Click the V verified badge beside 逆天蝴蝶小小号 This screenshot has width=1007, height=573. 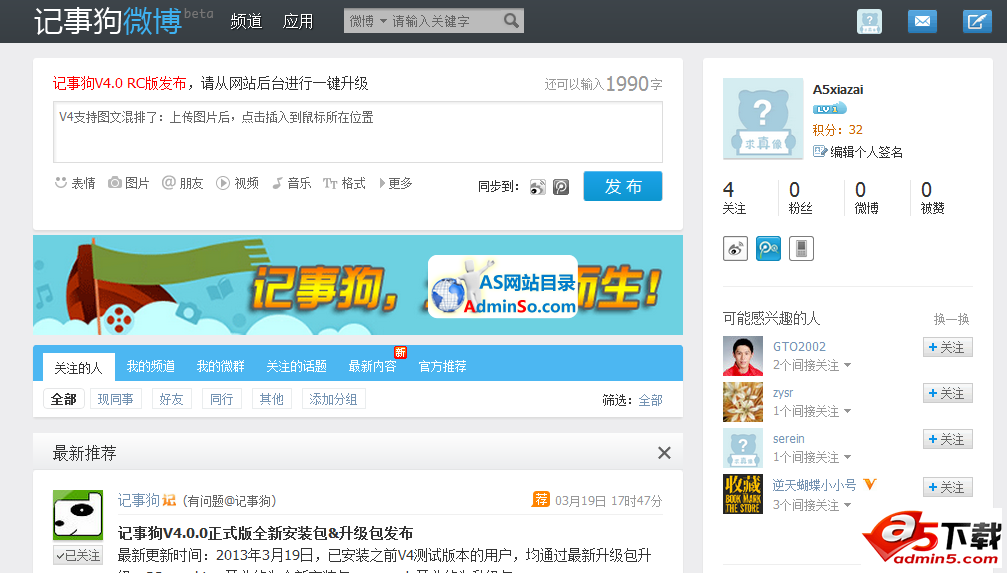[870, 484]
